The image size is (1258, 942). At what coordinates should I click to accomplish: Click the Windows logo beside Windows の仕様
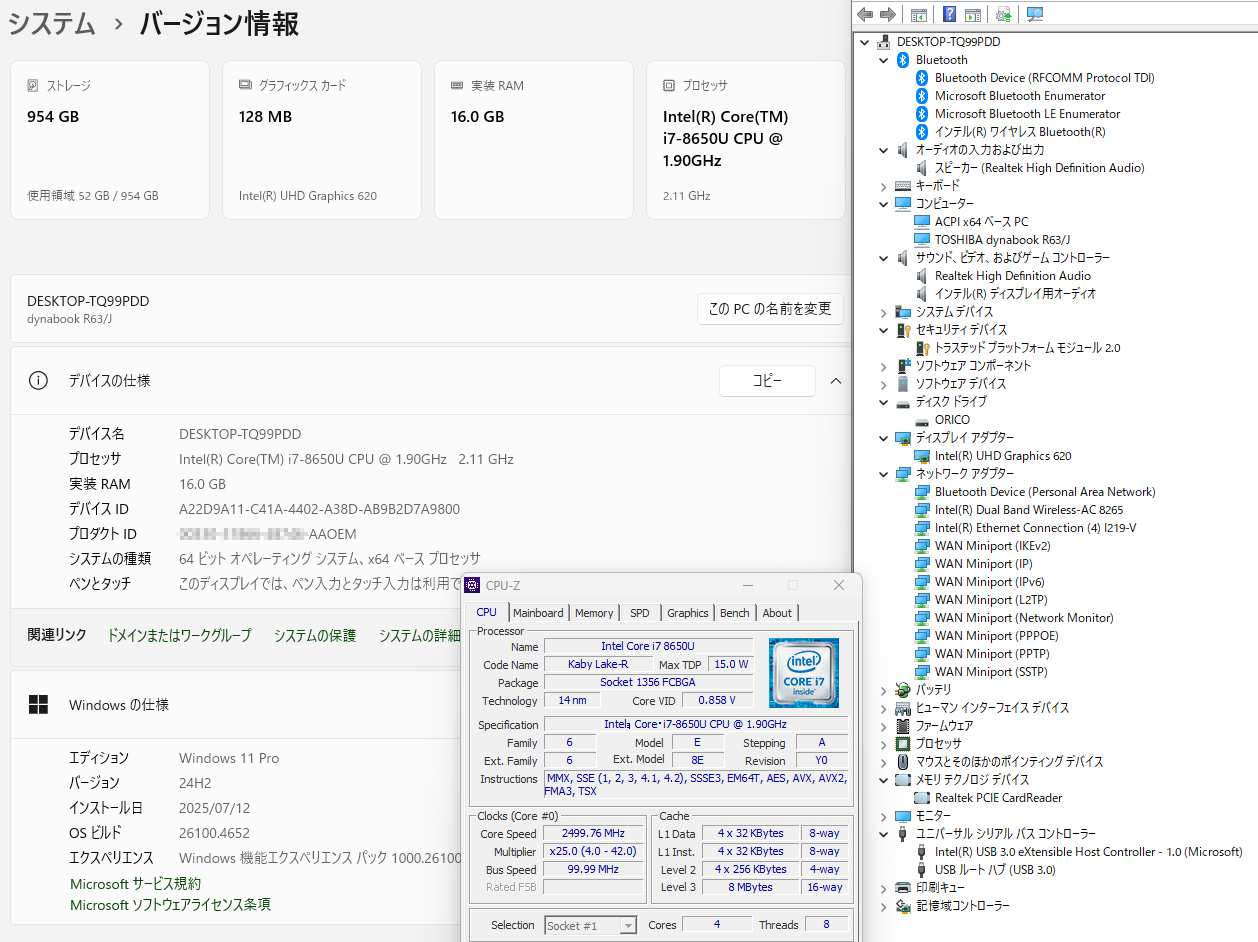pos(38,705)
